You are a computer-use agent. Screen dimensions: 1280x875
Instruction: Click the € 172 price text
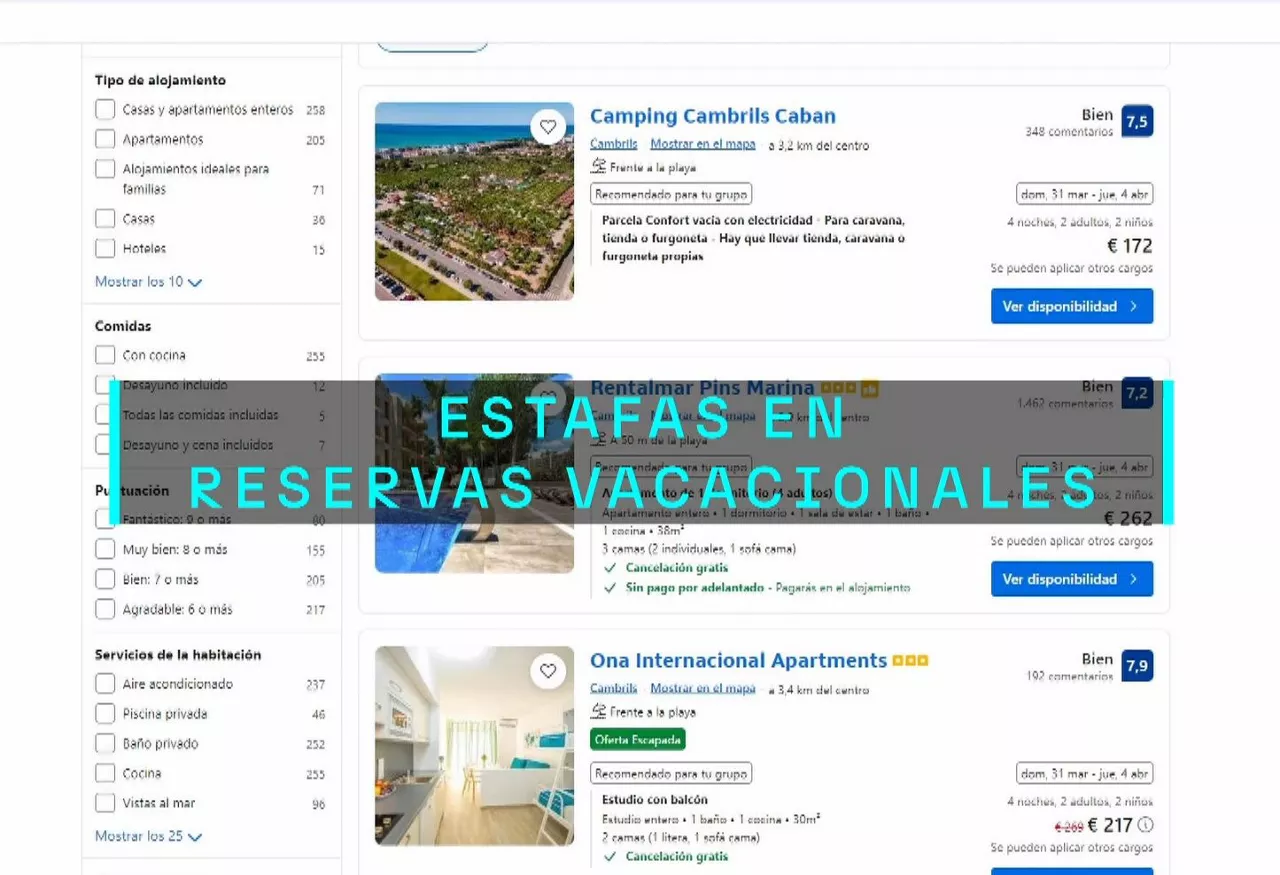1129,246
